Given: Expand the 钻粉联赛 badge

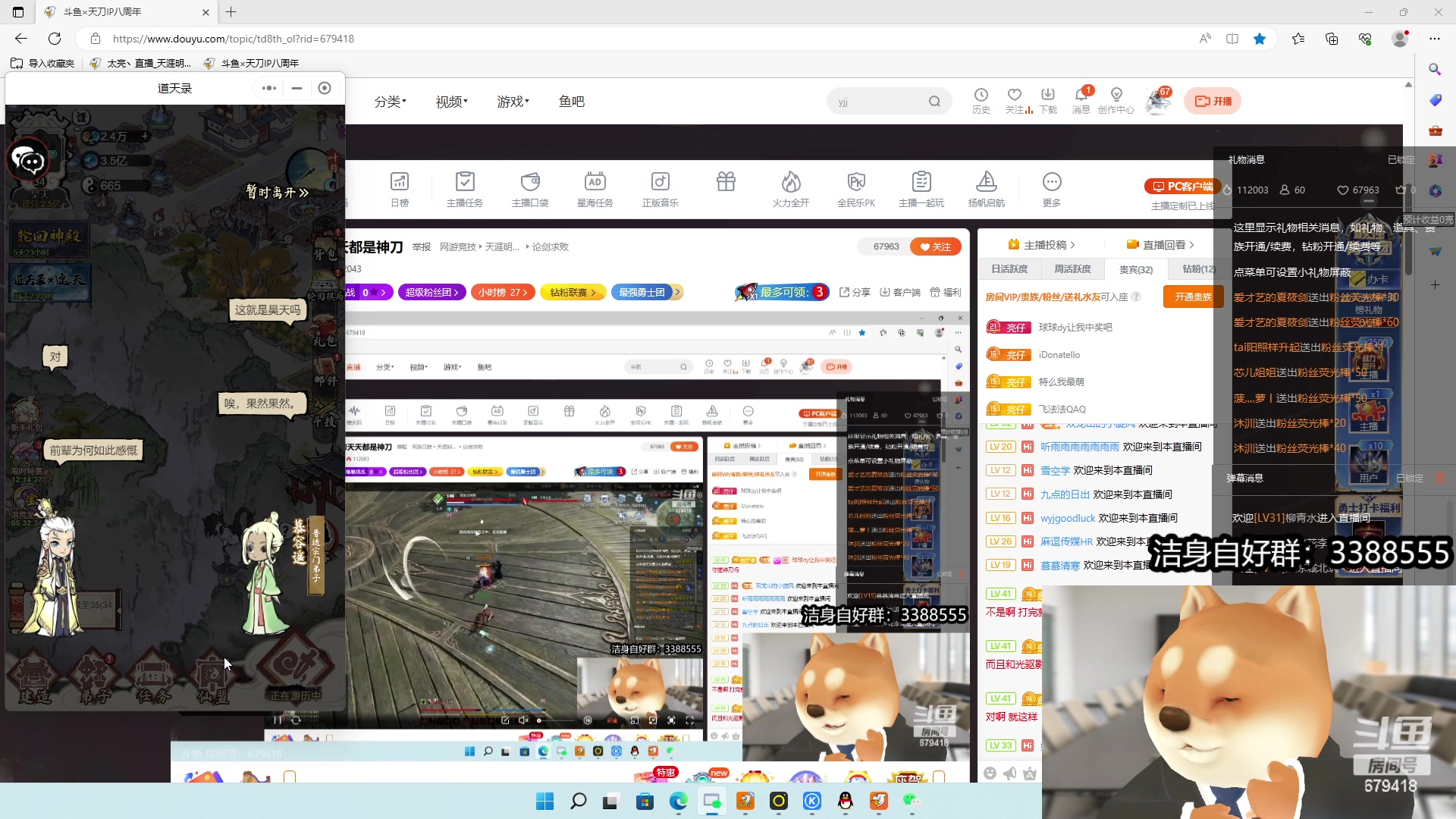Looking at the screenshot, I should click(x=573, y=292).
